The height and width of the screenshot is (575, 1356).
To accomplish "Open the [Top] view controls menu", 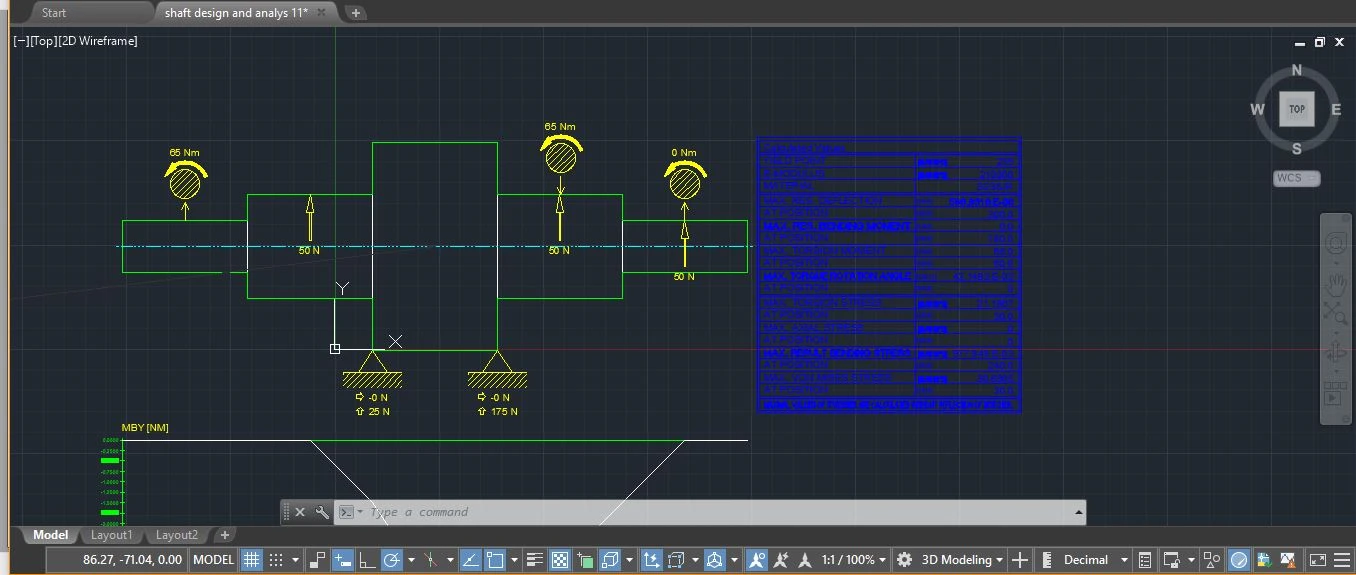I will (x=44, y=41).
